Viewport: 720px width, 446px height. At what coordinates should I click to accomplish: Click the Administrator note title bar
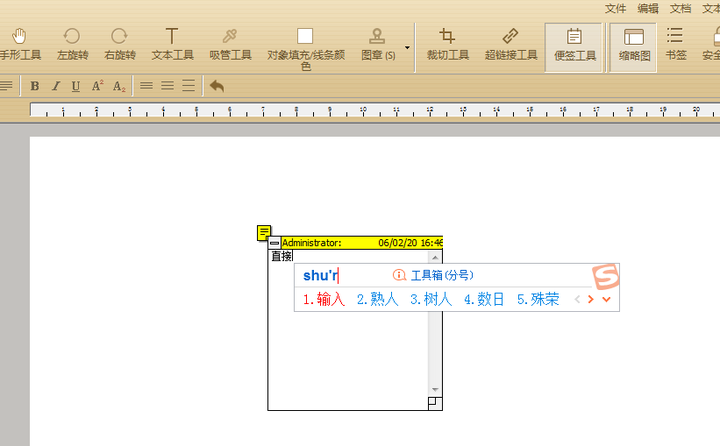362,243
